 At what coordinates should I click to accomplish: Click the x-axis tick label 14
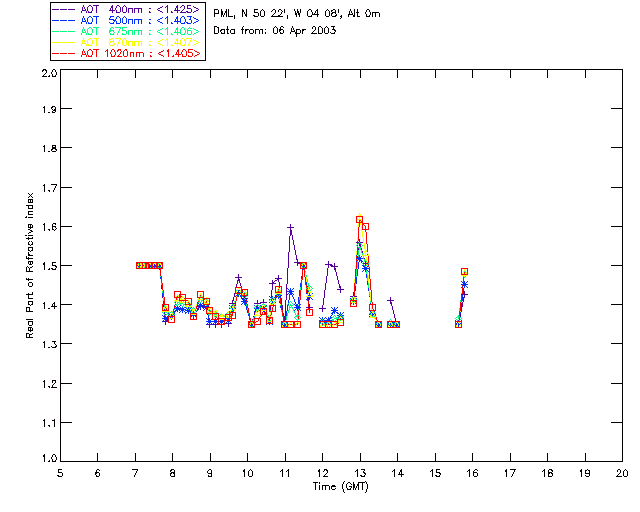tap(398, 473)
